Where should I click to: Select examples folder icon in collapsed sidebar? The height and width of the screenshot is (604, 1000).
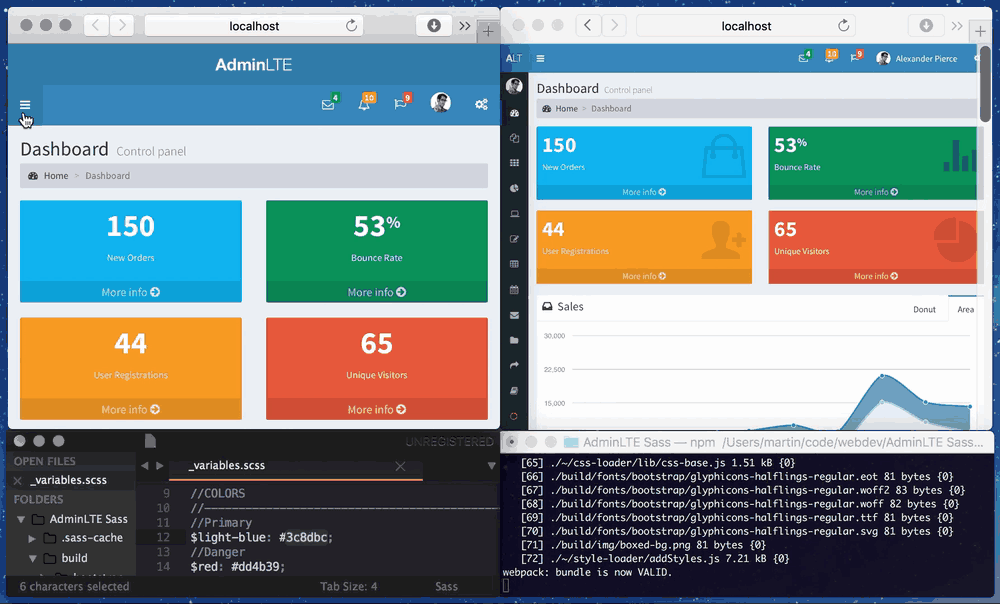coord(514,340)
